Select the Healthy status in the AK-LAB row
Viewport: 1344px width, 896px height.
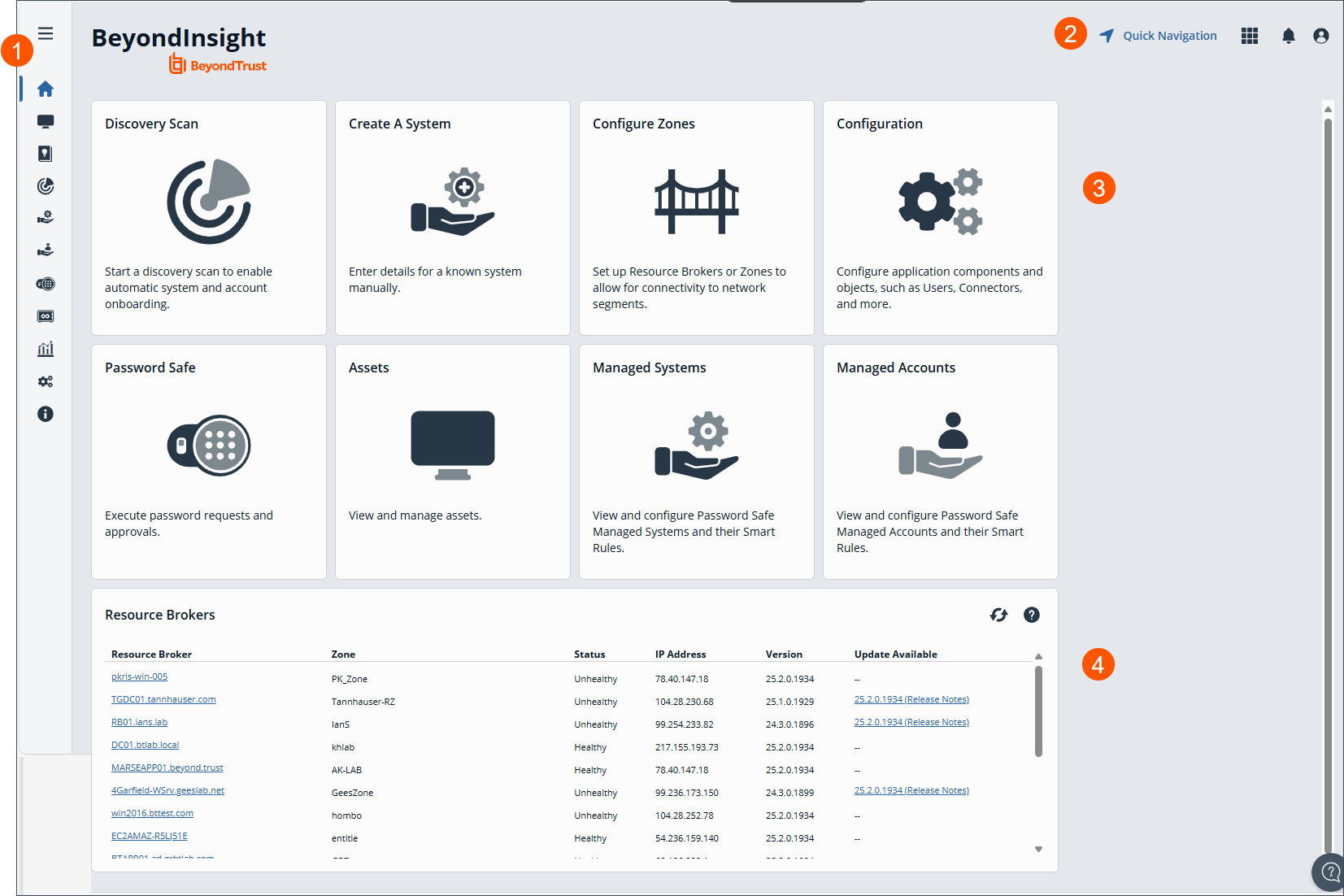click(590, 770)
